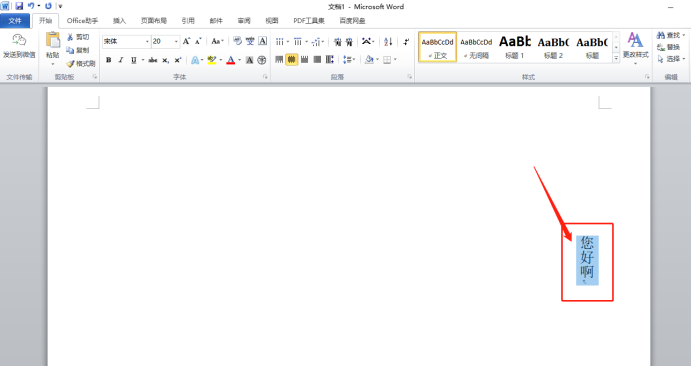
Task: Click the Decrease Indent icon
Action: point(338,42)
